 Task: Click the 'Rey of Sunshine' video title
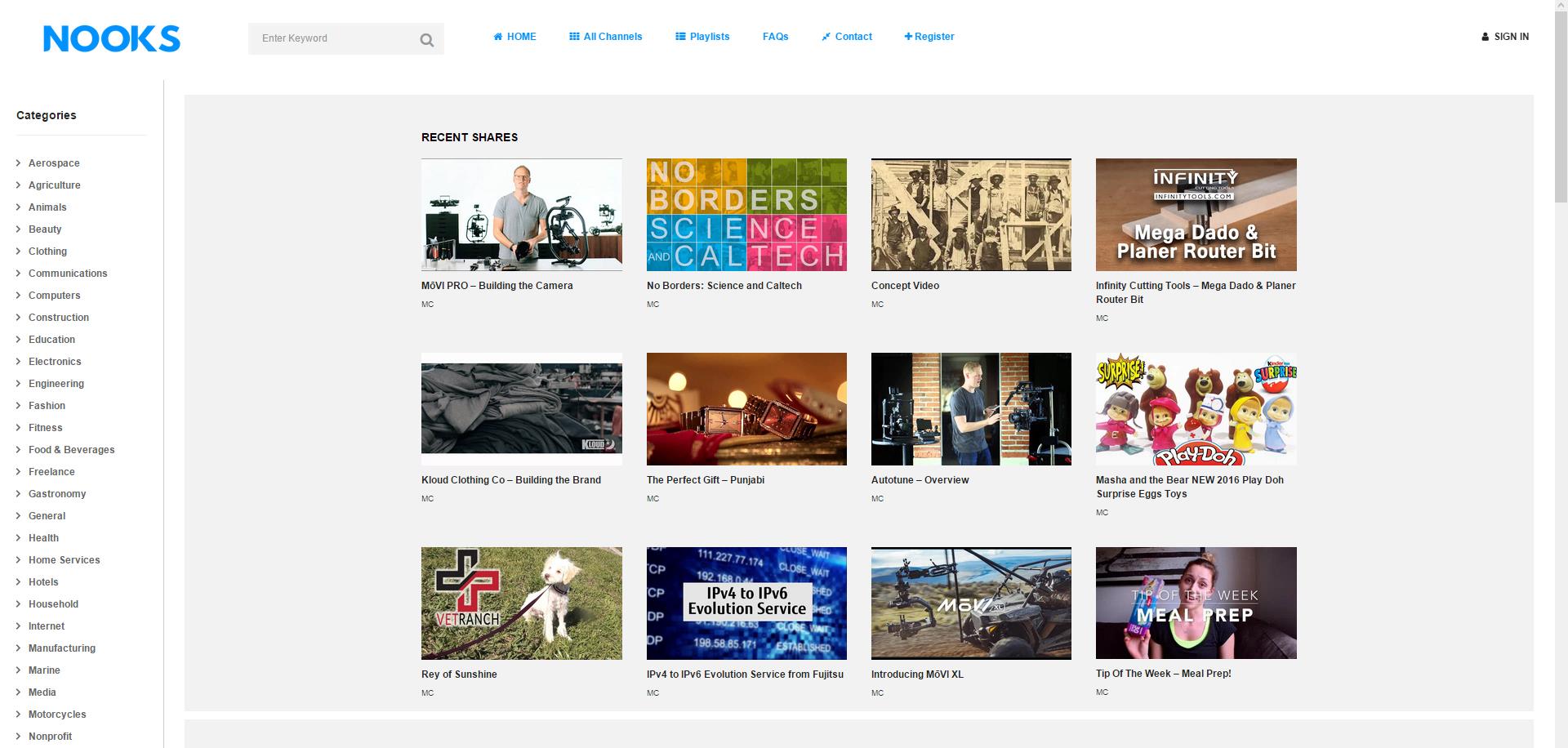point(459,675)
